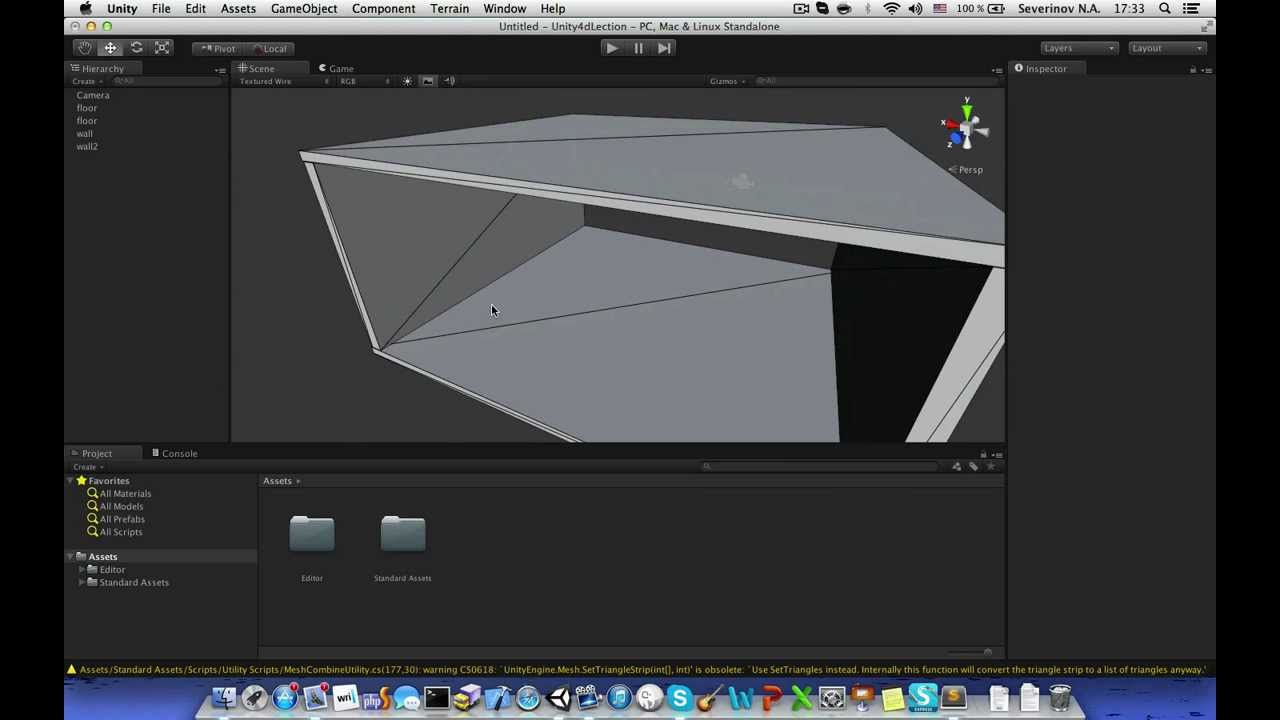Click the scene view search field
The height and width of the screenshot is (720, 1280).
pyautogui.click(x=875, y=81)
